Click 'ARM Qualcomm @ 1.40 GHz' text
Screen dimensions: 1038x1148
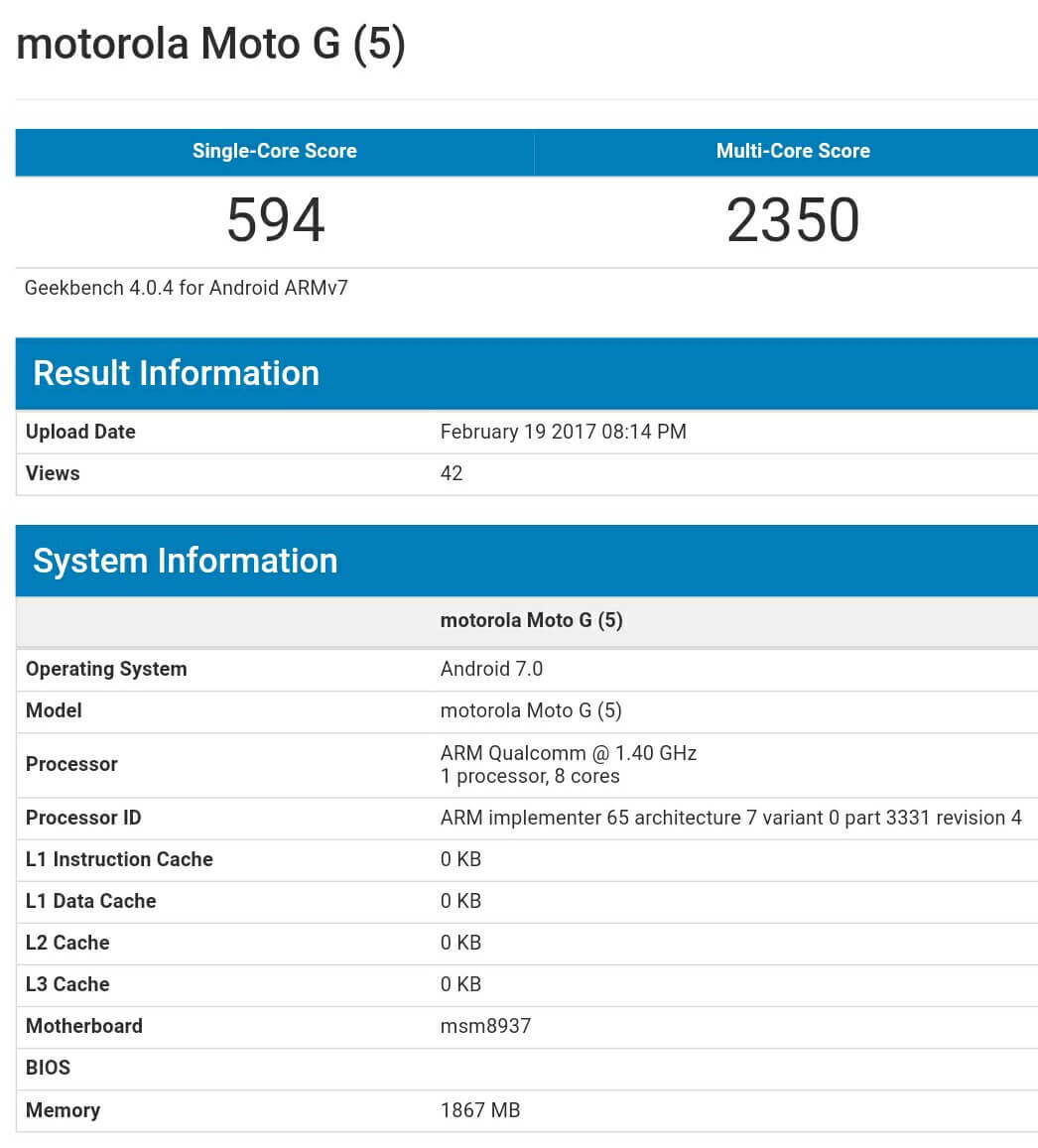[568, 753]
